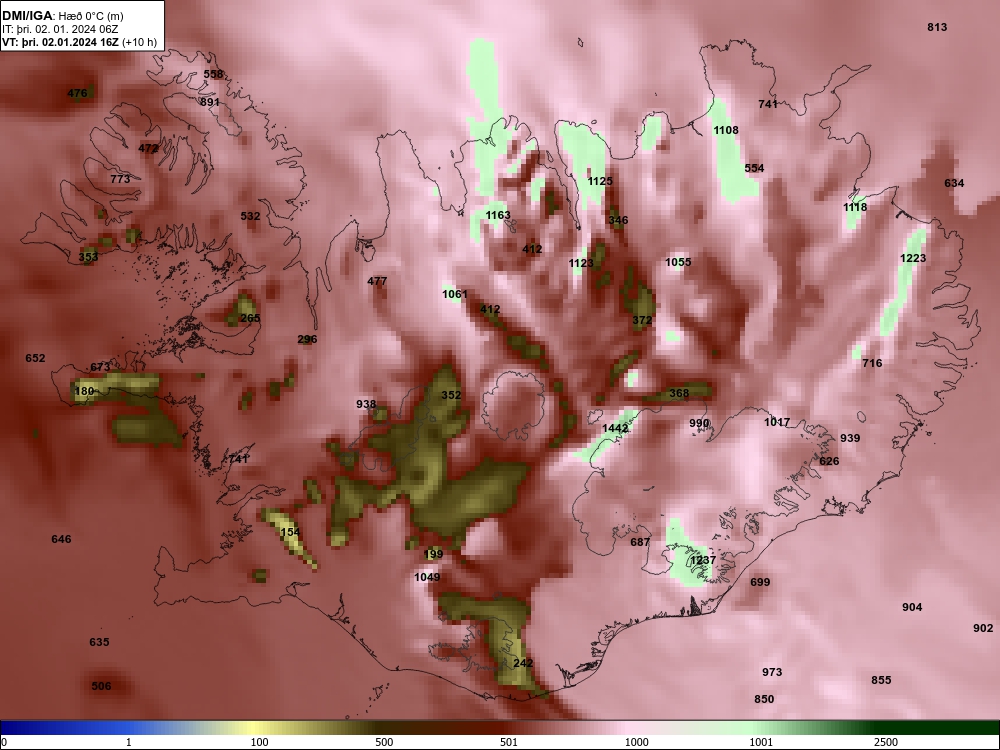The width and height of the screenshot is (1000, 750).
Task: Click the 199 value
Action: pos(434,554)
